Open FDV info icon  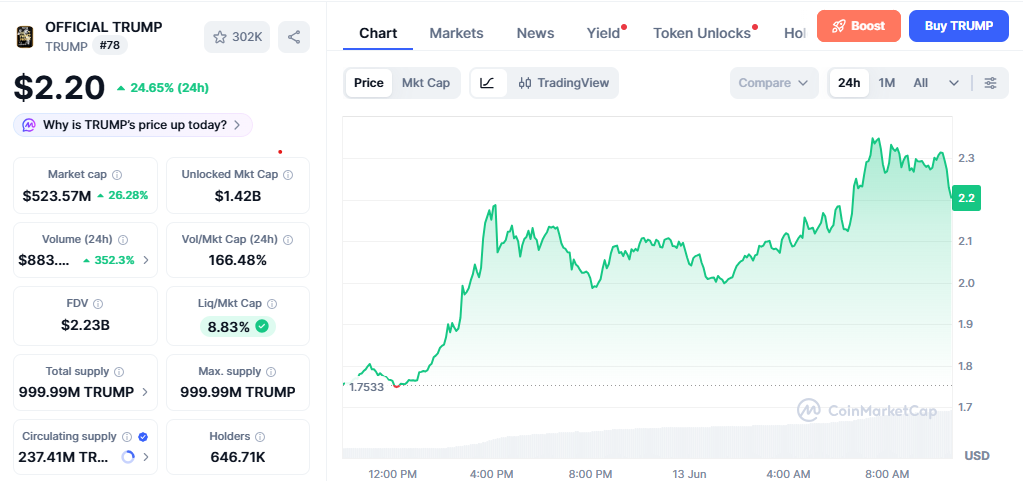[98, 303]
